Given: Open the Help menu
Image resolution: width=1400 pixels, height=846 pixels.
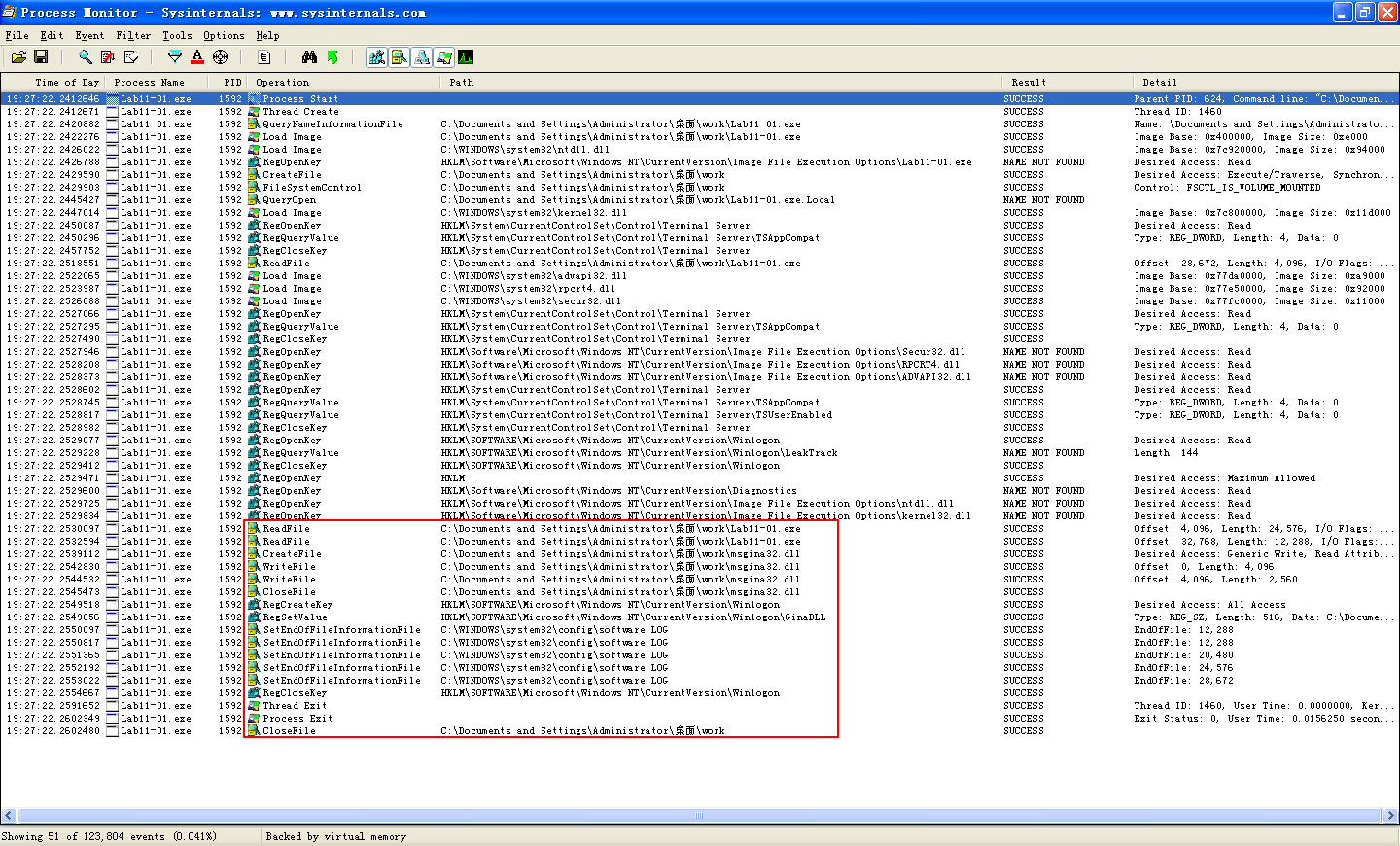Looking at the screenshot, I should coord(267,35).
